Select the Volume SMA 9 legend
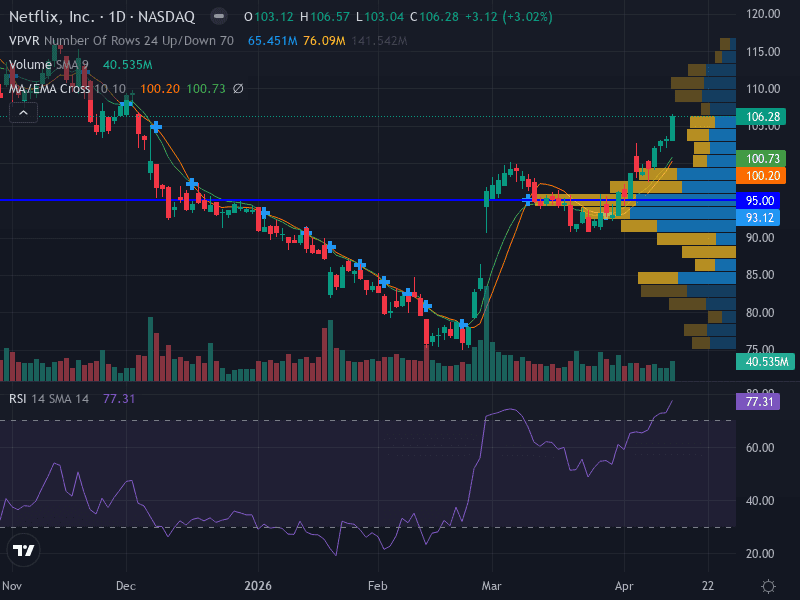The width and height of the screenshot is (800, 600). [x=49, y=65]
